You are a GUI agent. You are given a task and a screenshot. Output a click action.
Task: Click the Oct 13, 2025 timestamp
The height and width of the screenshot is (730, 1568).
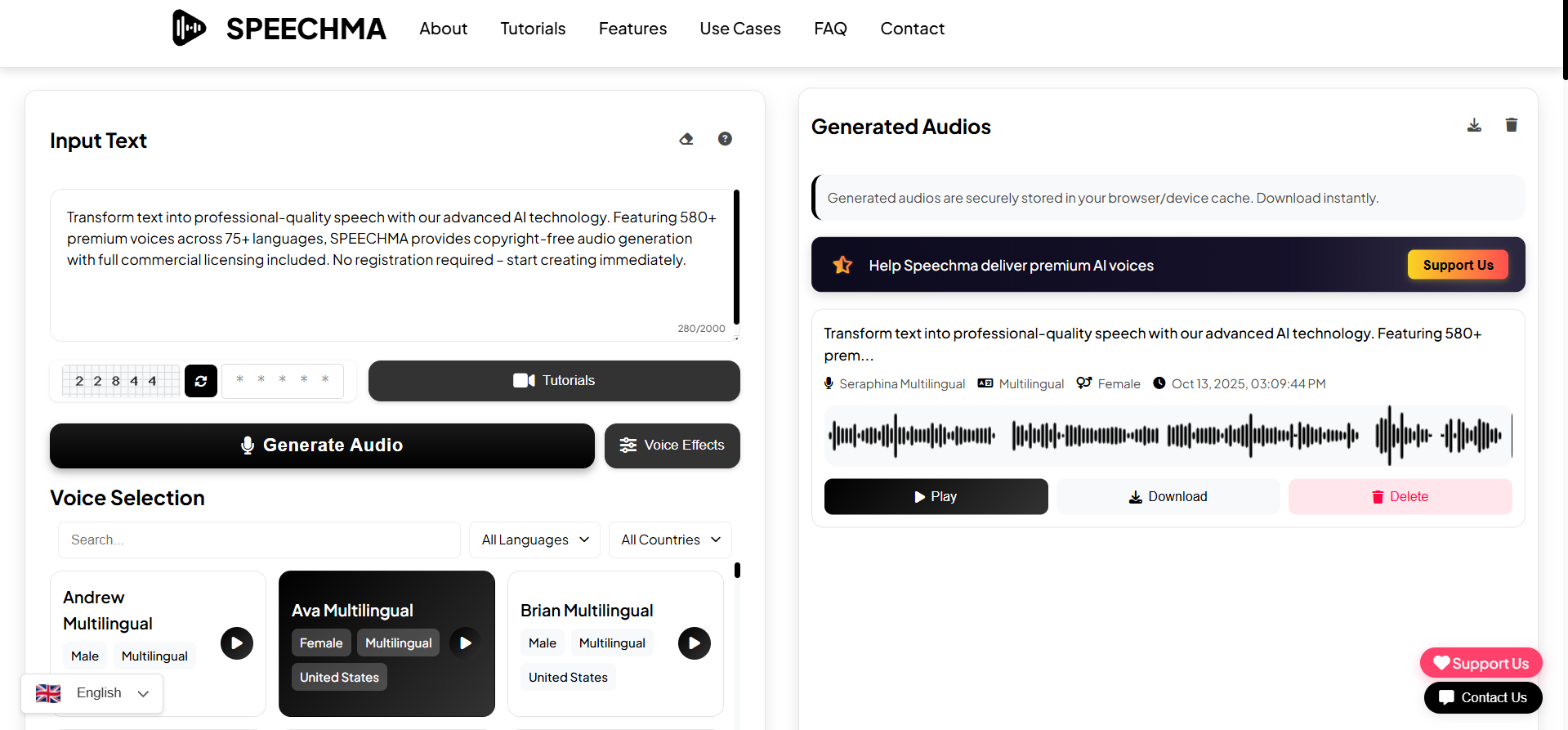(1249, 383)
